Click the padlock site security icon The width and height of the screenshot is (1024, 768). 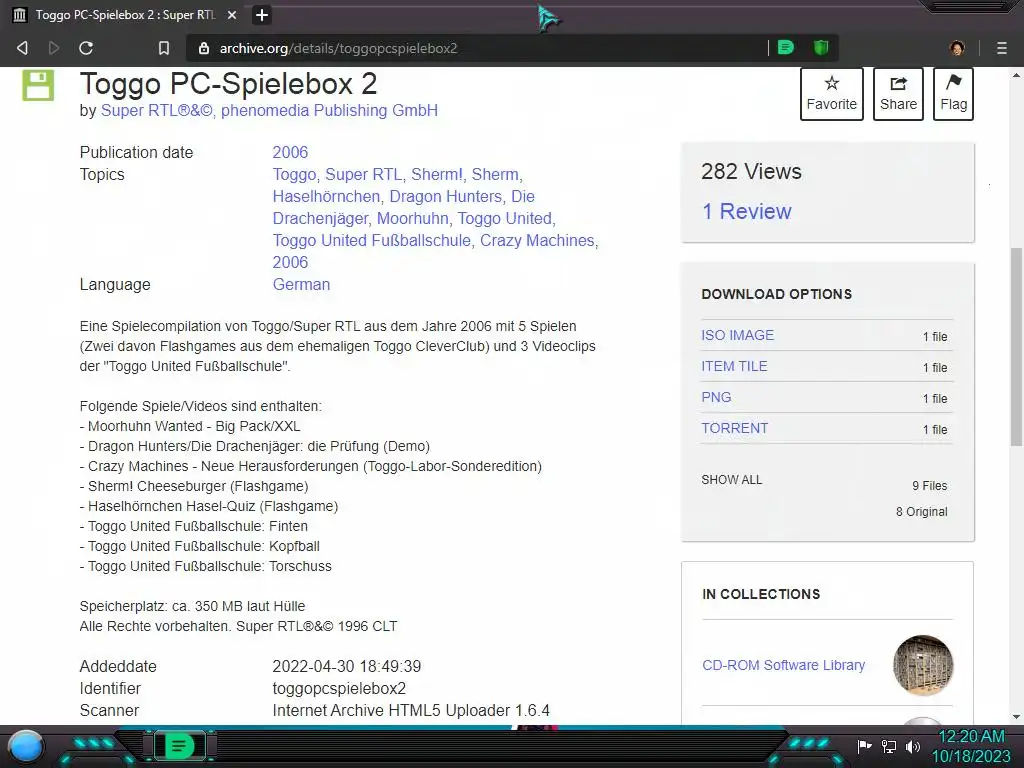(x=204, y=48)
